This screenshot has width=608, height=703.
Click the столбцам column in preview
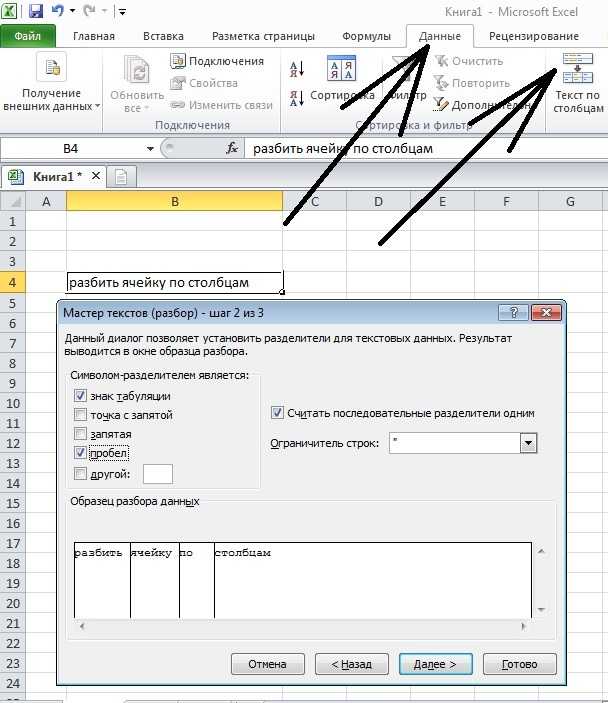tap(373, 581)
